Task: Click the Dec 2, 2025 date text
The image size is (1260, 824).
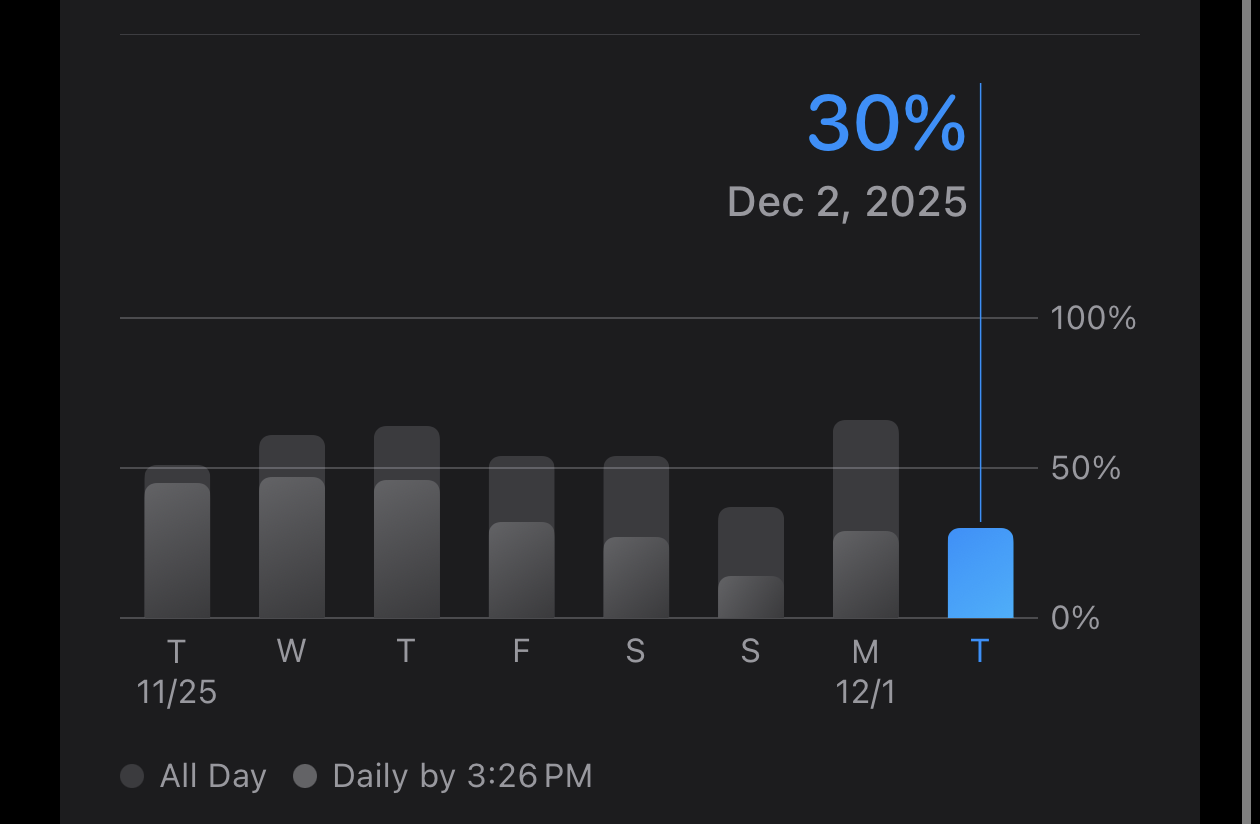Action: tap(847, 202)
